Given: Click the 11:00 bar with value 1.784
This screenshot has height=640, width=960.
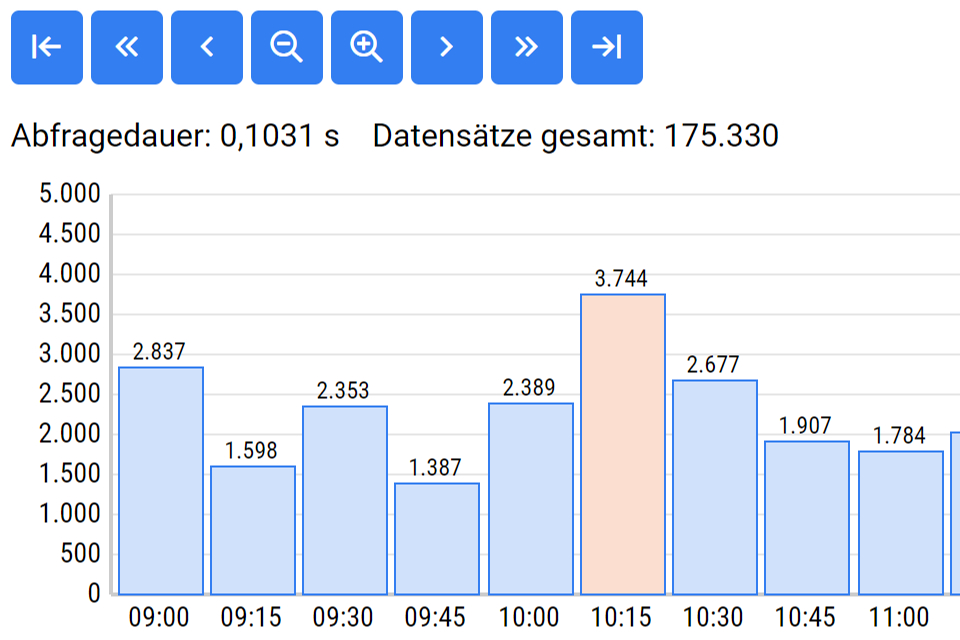Looking at the screenshot, I should tap(900, 523).
